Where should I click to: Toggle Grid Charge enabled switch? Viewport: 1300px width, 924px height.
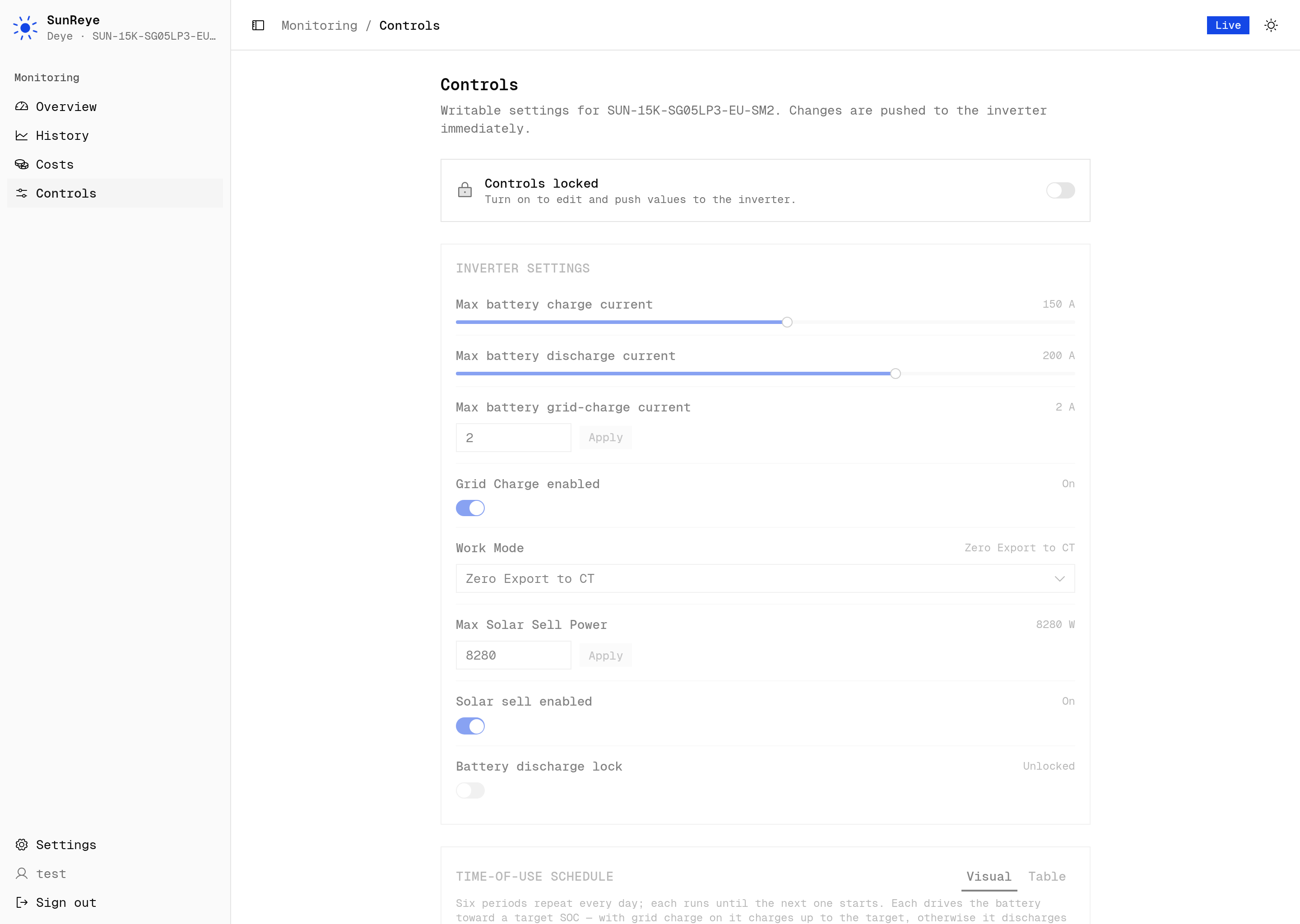point(470,508)
